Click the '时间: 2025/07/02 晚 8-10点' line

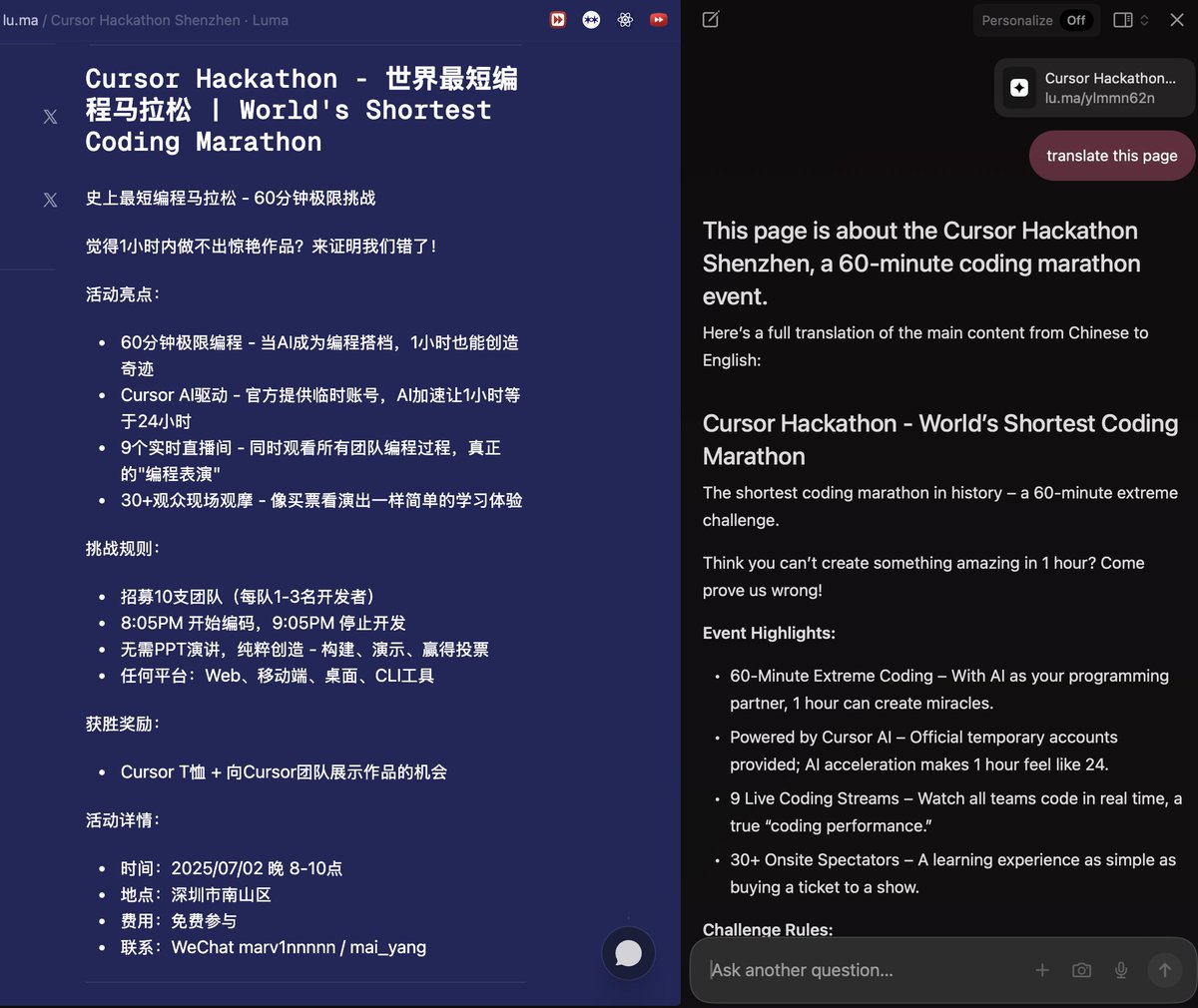click(x=232, y=868)
